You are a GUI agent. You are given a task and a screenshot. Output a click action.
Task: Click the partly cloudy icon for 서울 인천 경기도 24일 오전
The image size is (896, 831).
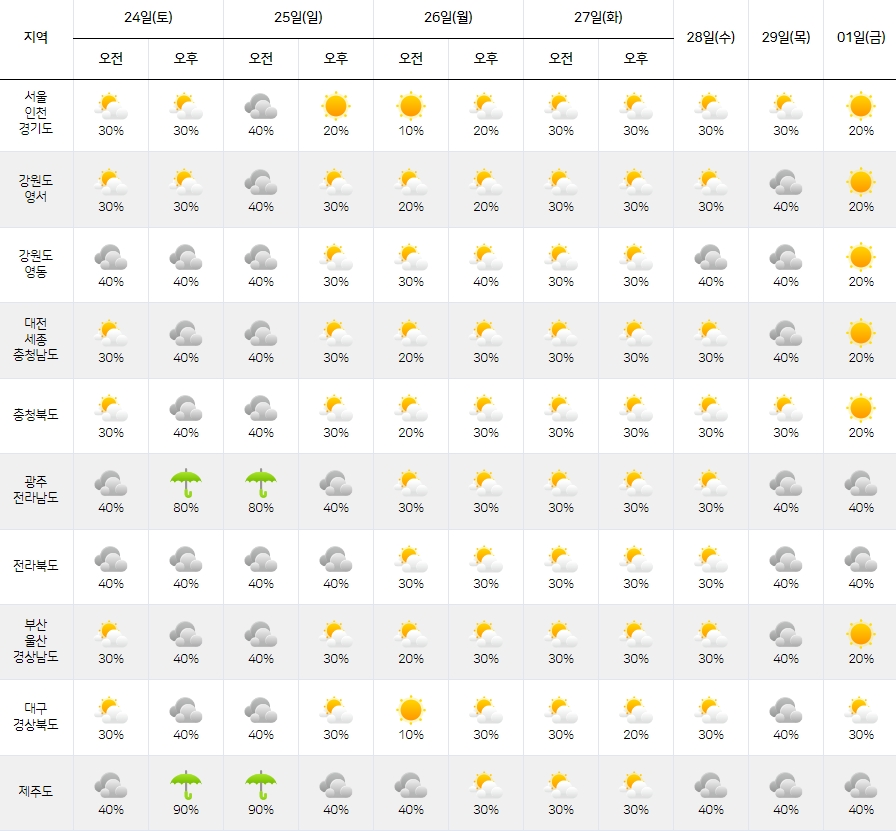(x=111, y=106)
